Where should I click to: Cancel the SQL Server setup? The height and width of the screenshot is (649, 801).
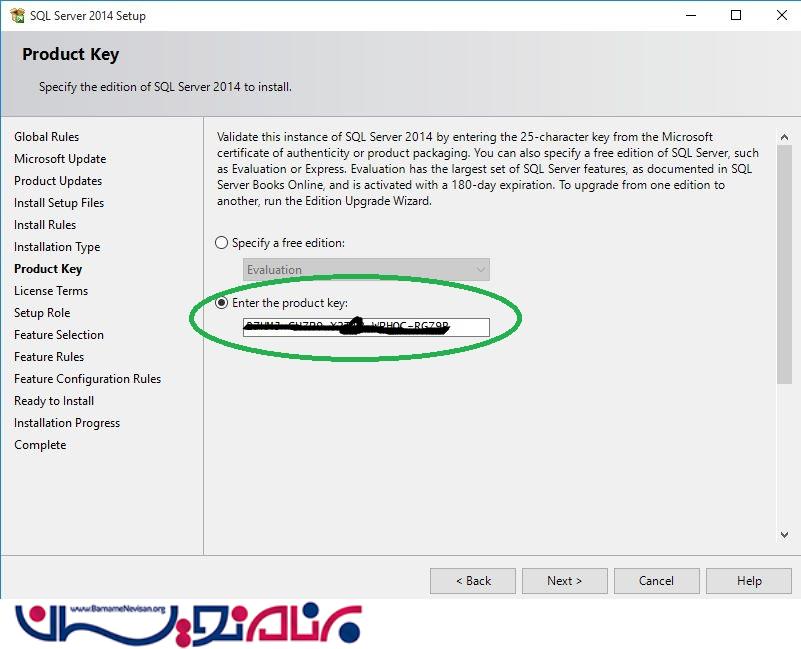click(x=657, y=581)
